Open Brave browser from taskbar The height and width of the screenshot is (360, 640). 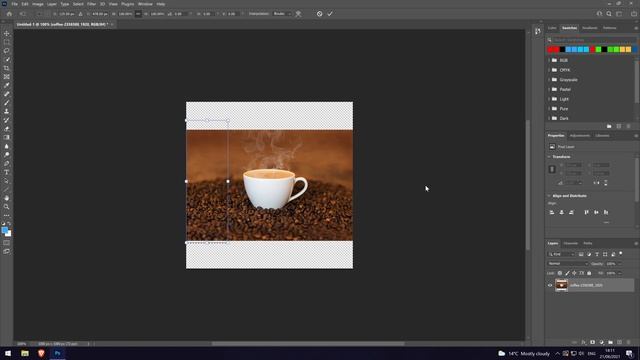(x=41, y=353)
